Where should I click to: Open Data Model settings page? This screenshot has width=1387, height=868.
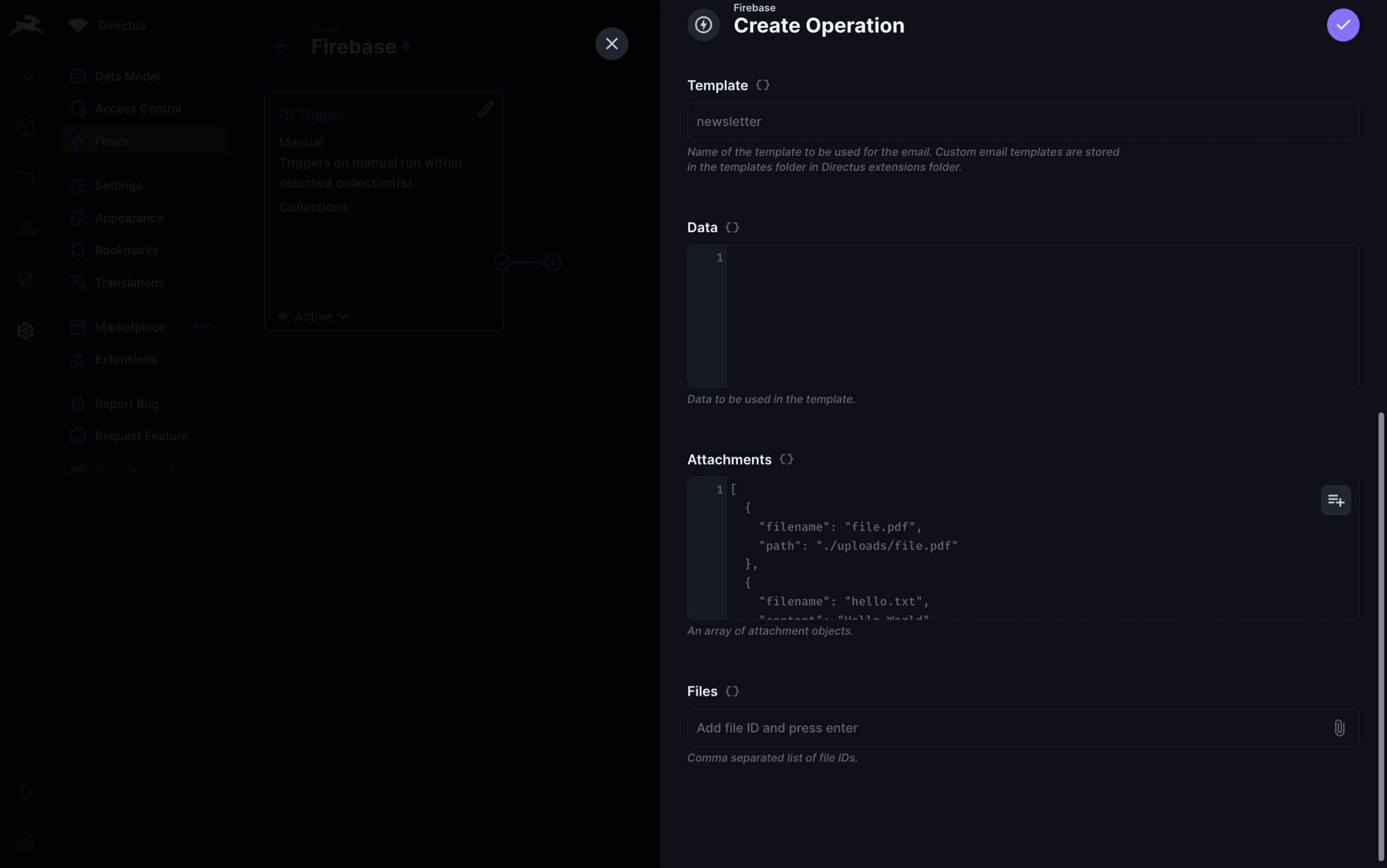click(127, 76)
